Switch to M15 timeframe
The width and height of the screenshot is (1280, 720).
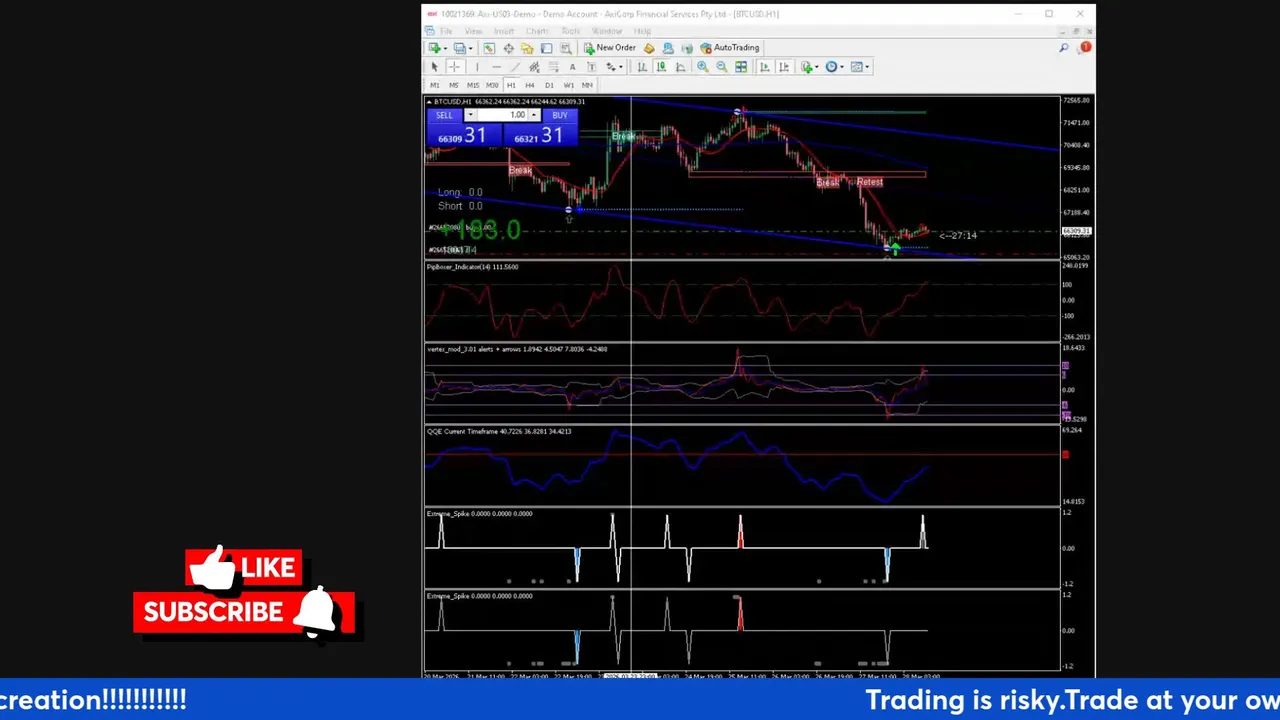473,85
